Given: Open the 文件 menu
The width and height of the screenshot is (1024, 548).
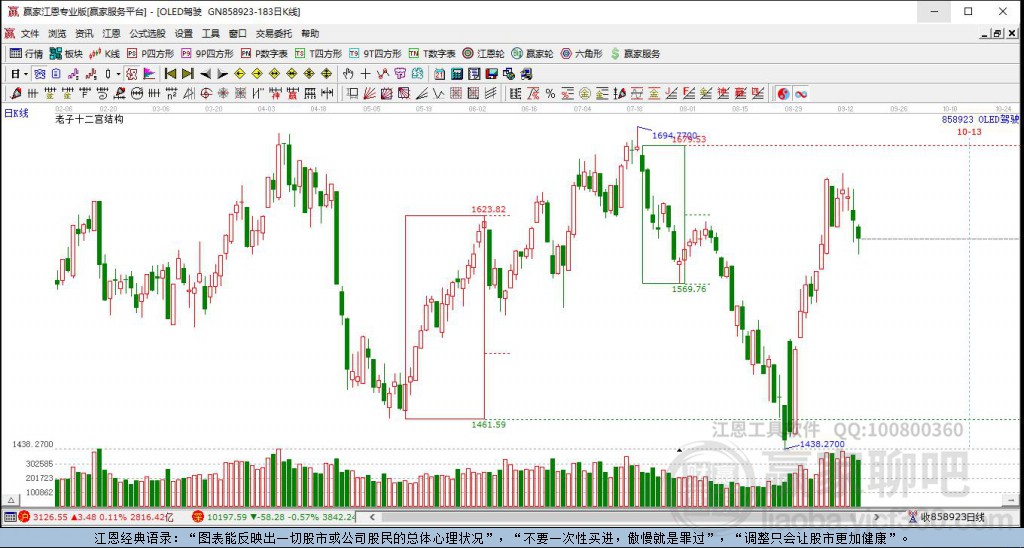Looking at the screenshot, I should (30, 33).
